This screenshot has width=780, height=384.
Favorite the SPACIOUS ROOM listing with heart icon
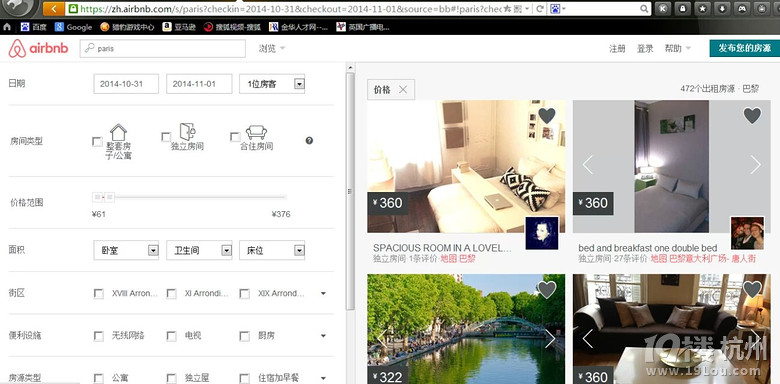click(x=547, y=116)
